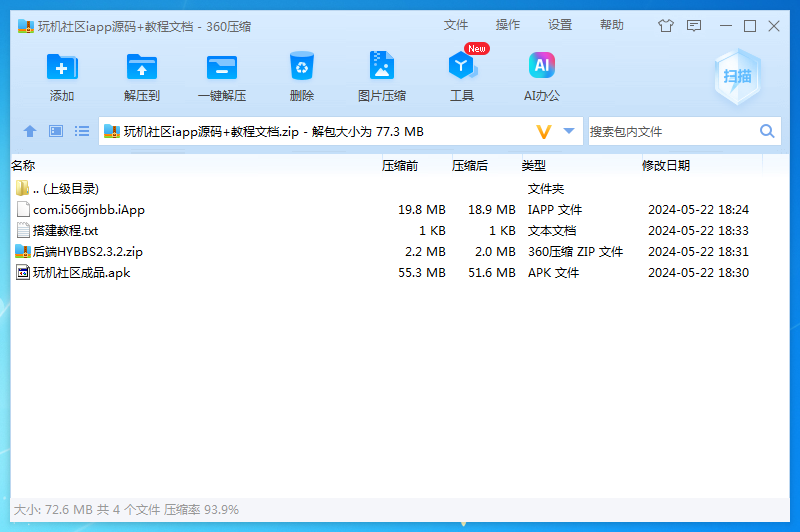
Task: Open the skin T-shirt icon
Action: point(666,26)
